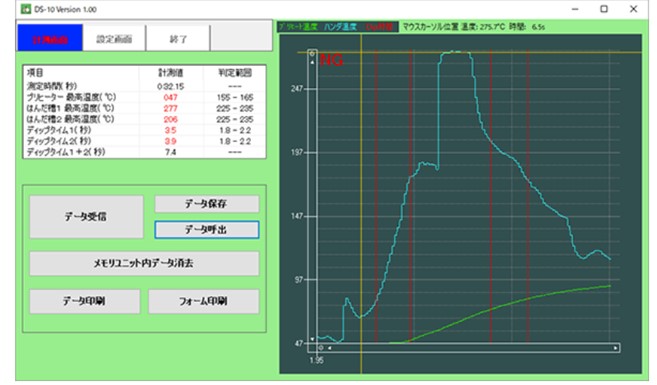Select the 計測画面 tab
Screen dimensions: 657x385
50,39
